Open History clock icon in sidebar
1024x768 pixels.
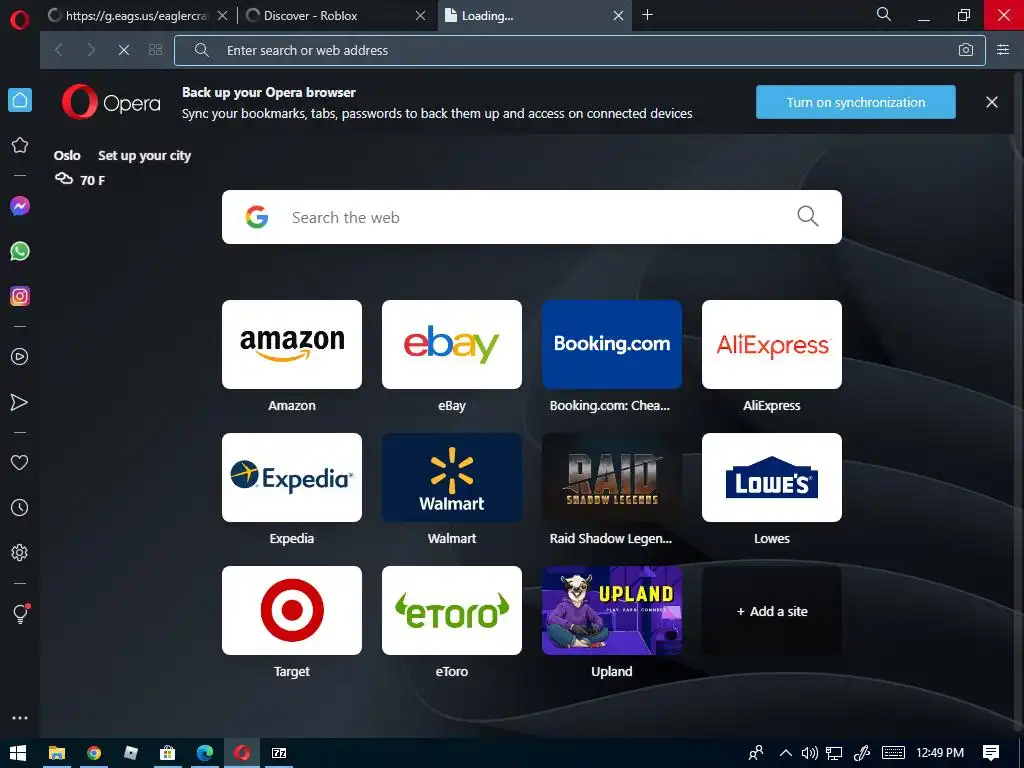coord(20,507)
